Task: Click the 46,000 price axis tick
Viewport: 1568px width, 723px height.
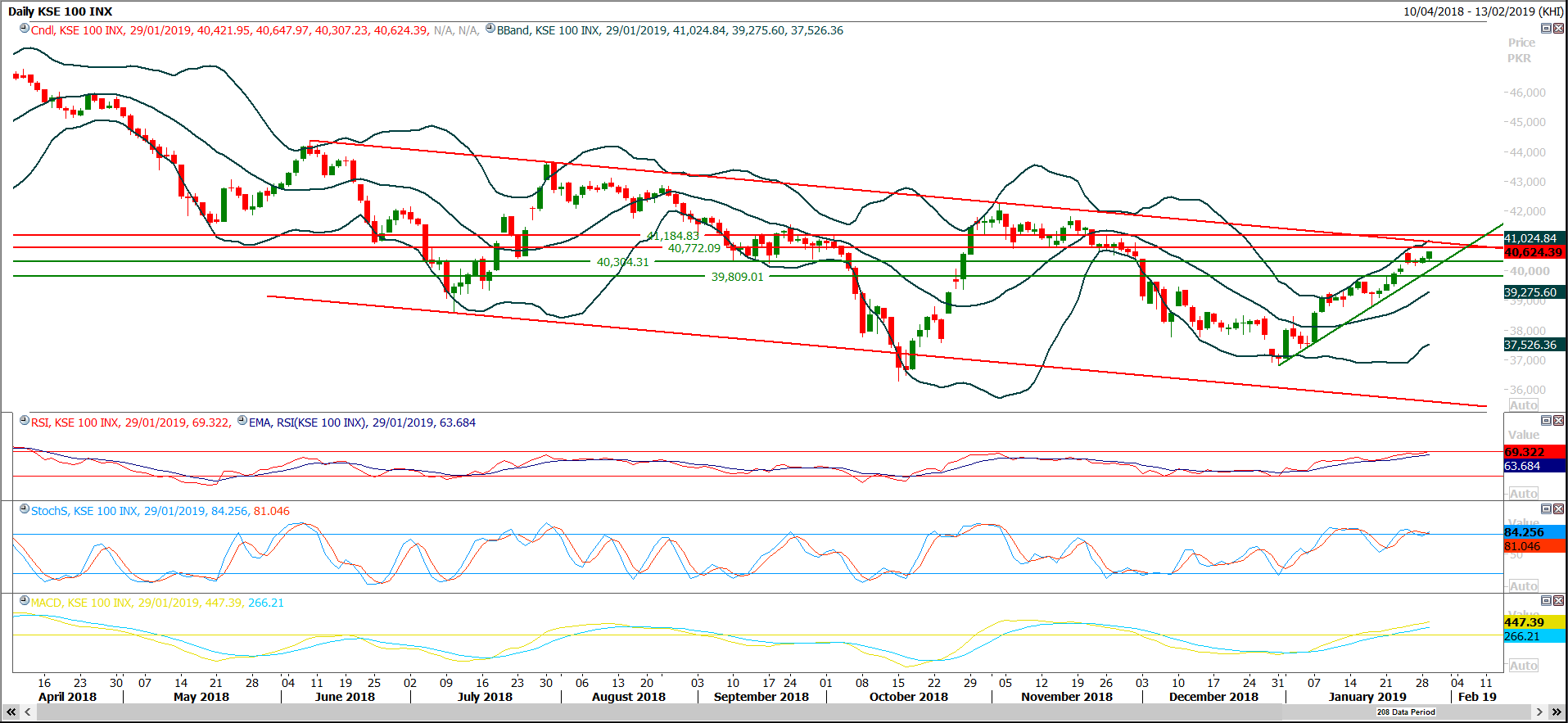Action: pyautogui.click(x=1528, y=93)
